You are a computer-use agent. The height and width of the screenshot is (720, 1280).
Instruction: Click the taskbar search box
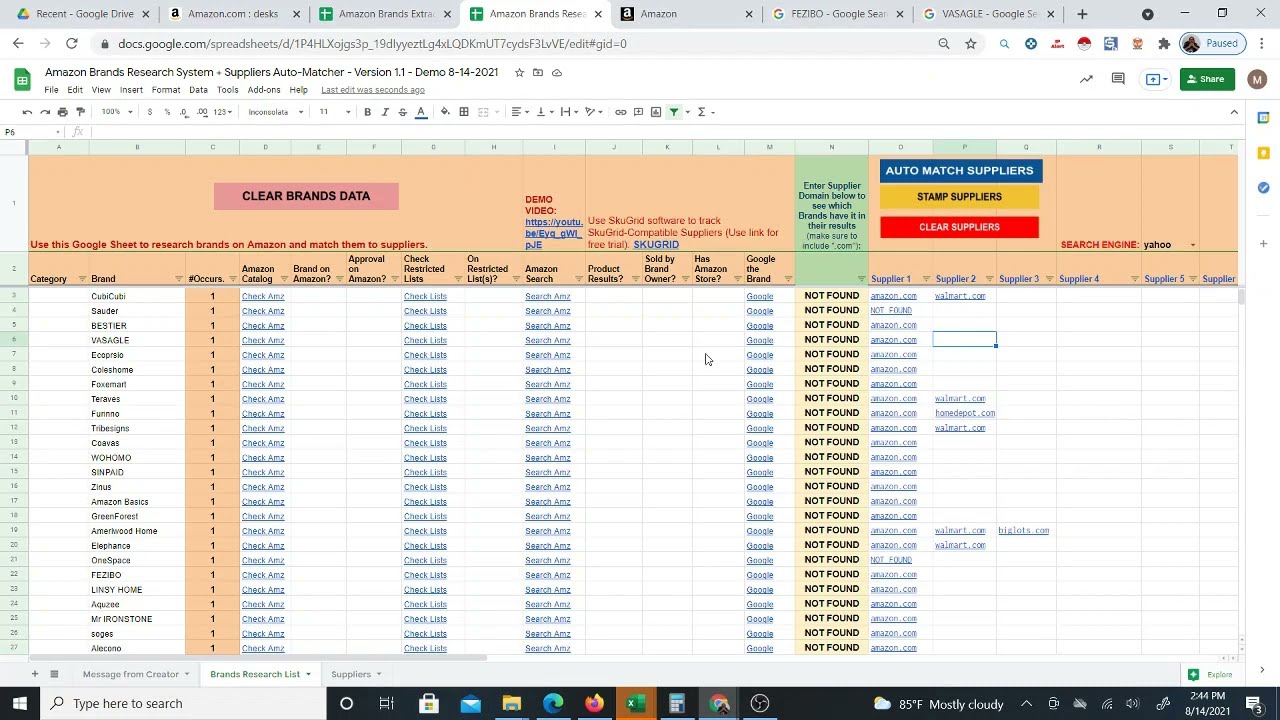[182, 704]
